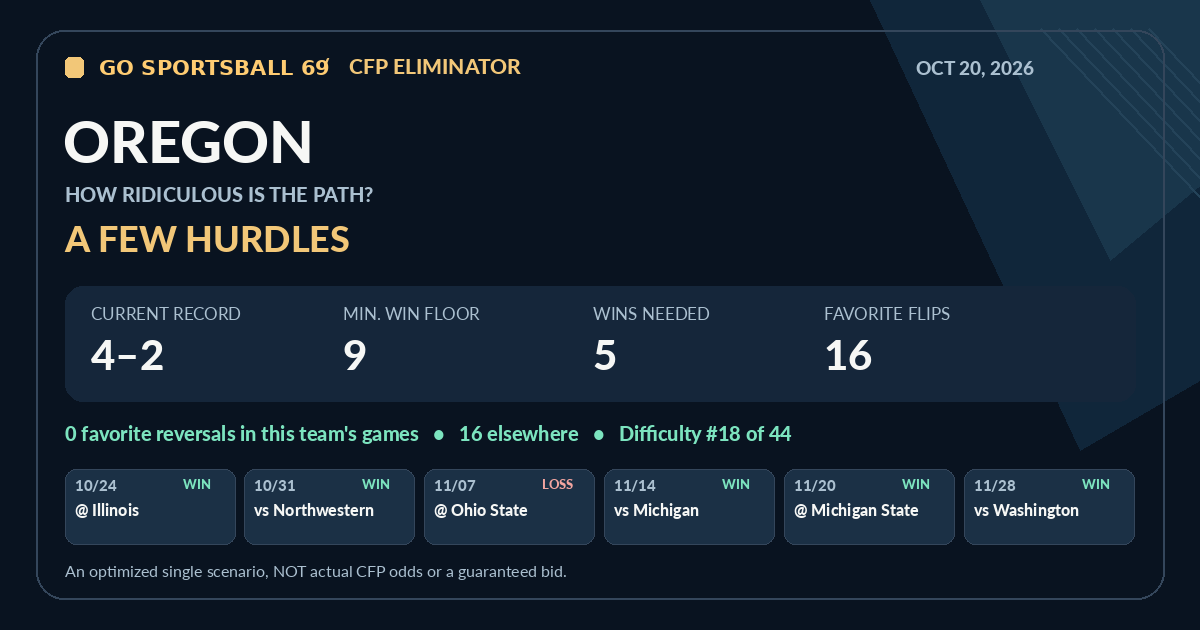Open the 10/24 @ Illinois game card
Screen dimensions: 1200x630
[x=150, y=507]
